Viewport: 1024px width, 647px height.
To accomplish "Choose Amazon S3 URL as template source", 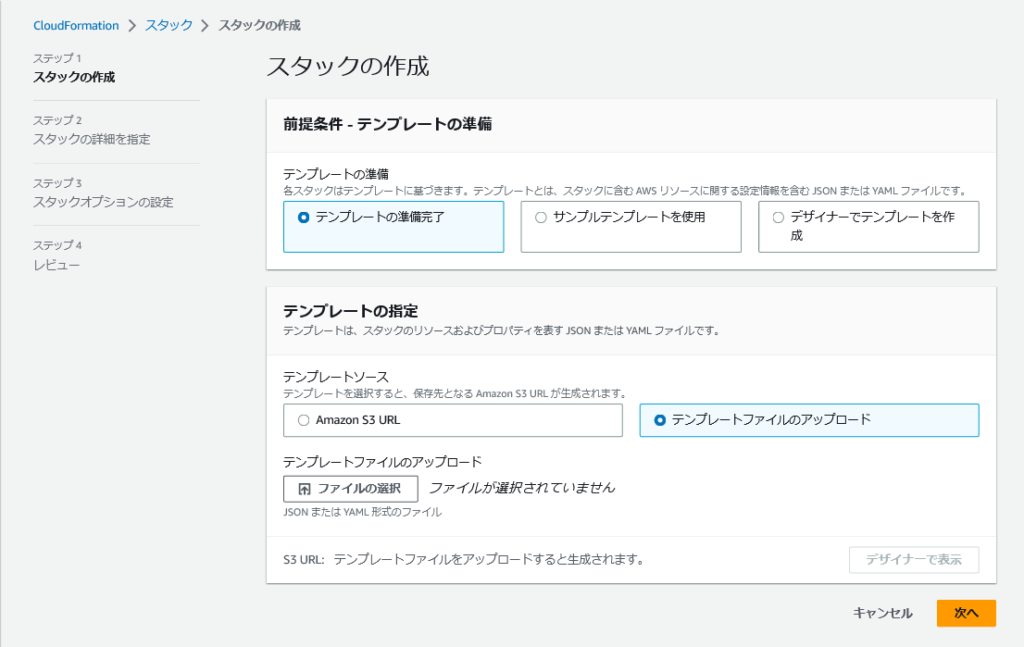I will point(302,420).
